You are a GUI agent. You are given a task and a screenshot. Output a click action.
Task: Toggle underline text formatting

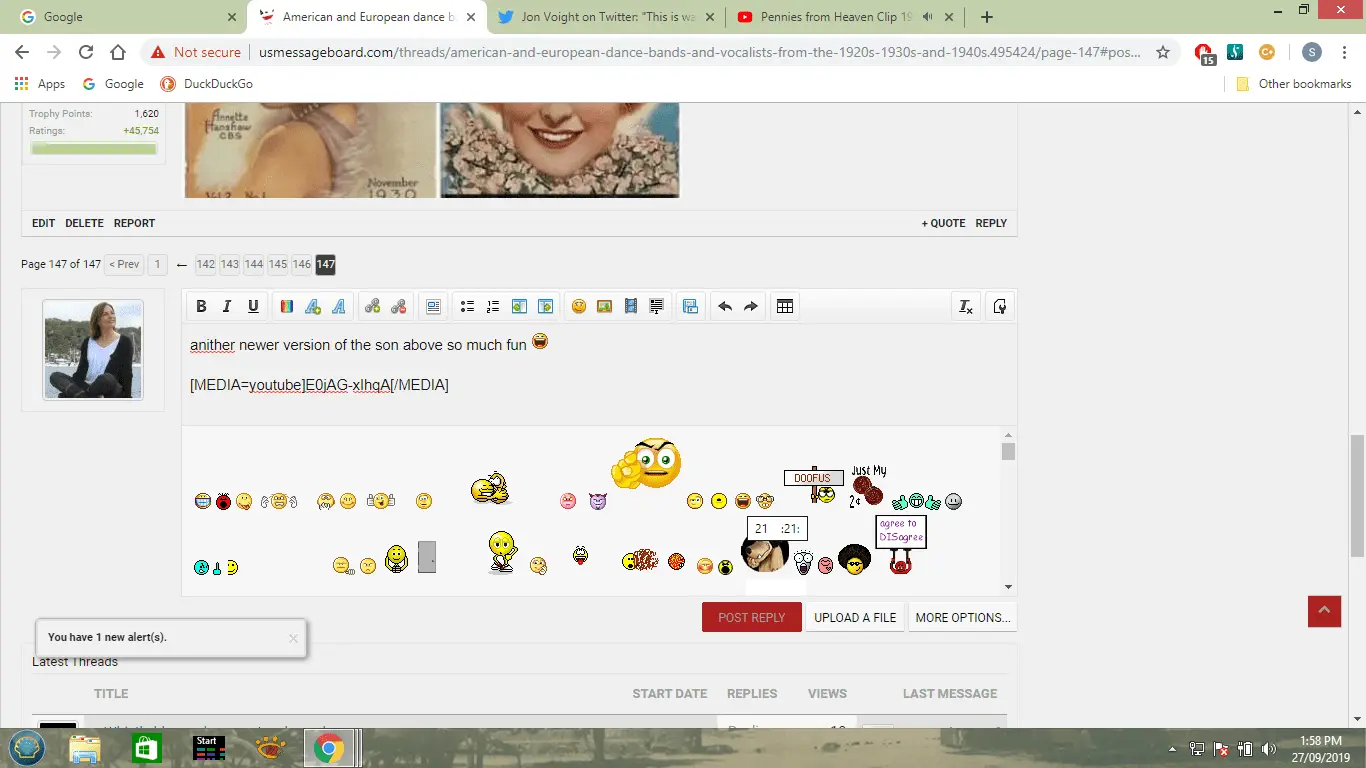[x=253, y=307]
